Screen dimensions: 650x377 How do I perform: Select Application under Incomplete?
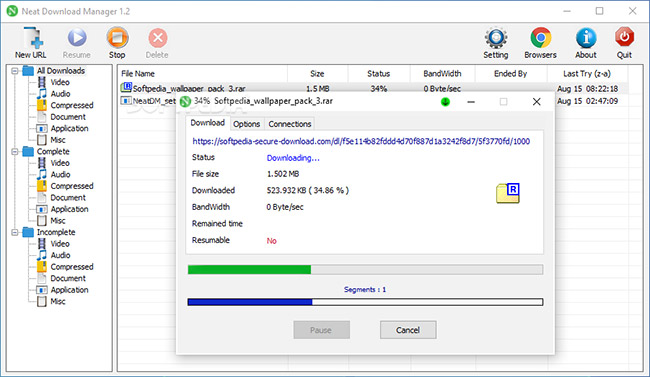[x=69, y=290]
